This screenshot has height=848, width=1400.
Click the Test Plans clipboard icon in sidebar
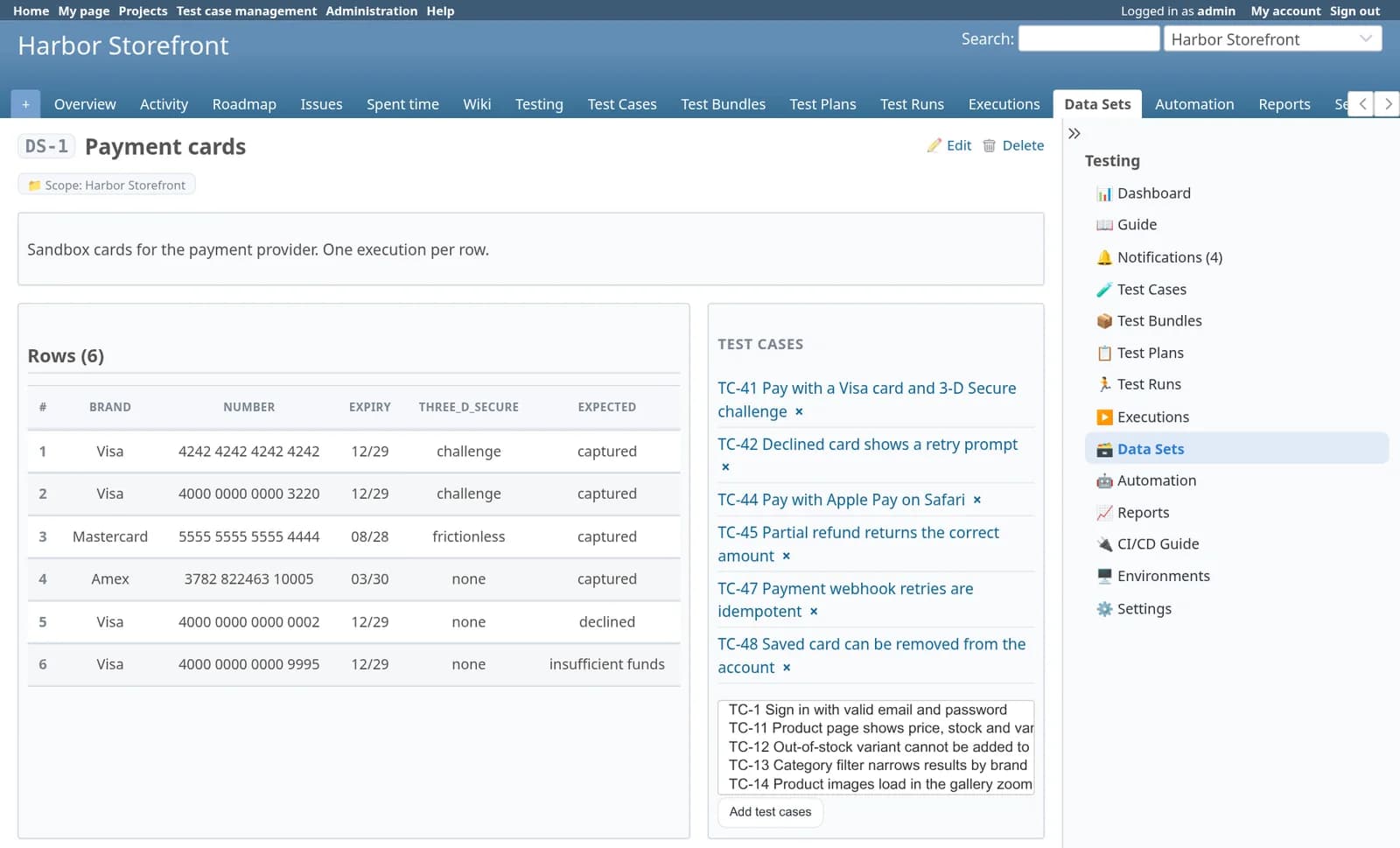click(1104, 354)
